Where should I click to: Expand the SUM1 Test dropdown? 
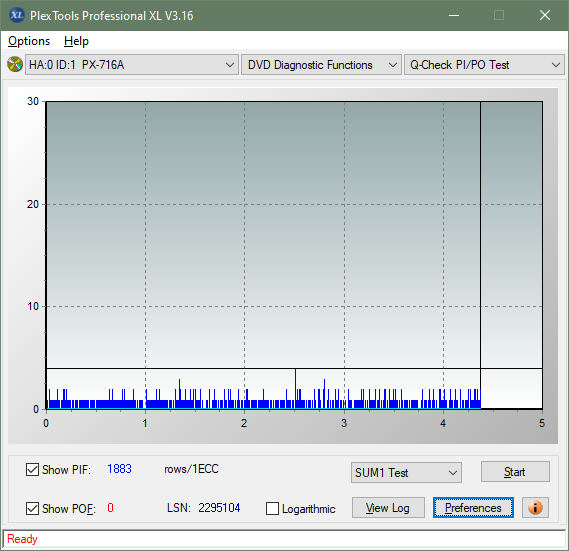(406, 473)
